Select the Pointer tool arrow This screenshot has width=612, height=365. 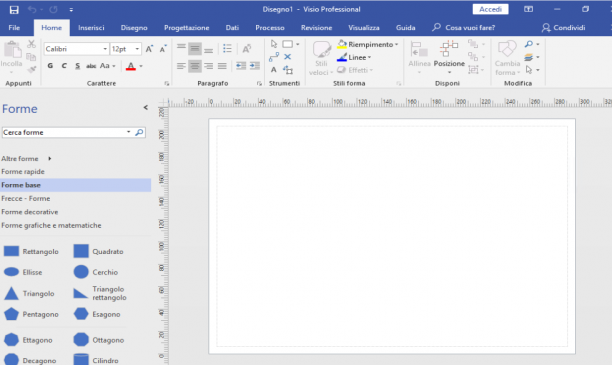tap(274, 44)
